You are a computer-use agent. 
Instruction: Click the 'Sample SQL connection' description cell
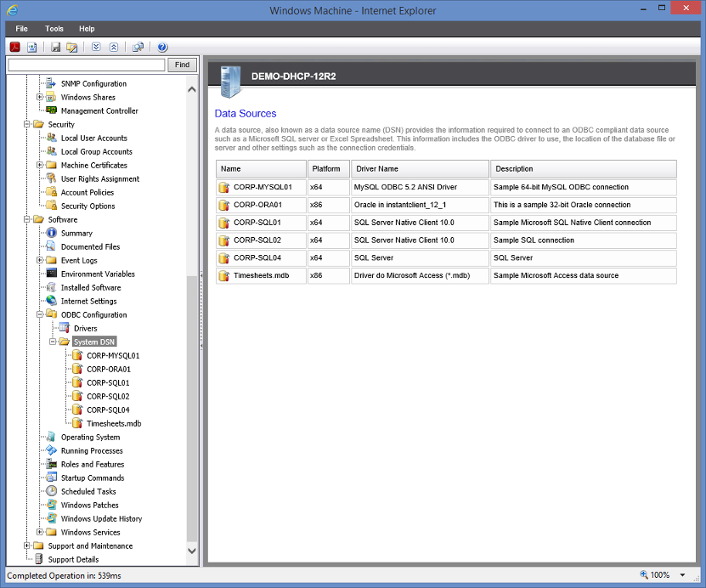pyautogui.click(x=584, y=240)
